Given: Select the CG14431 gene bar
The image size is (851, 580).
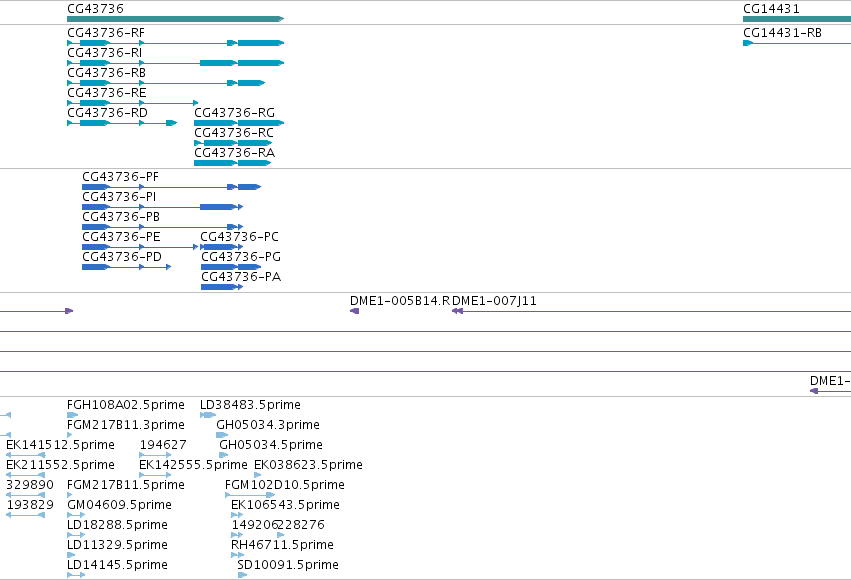Looking at the screenshot, I should pyautogui.click(x=797, y=19).
